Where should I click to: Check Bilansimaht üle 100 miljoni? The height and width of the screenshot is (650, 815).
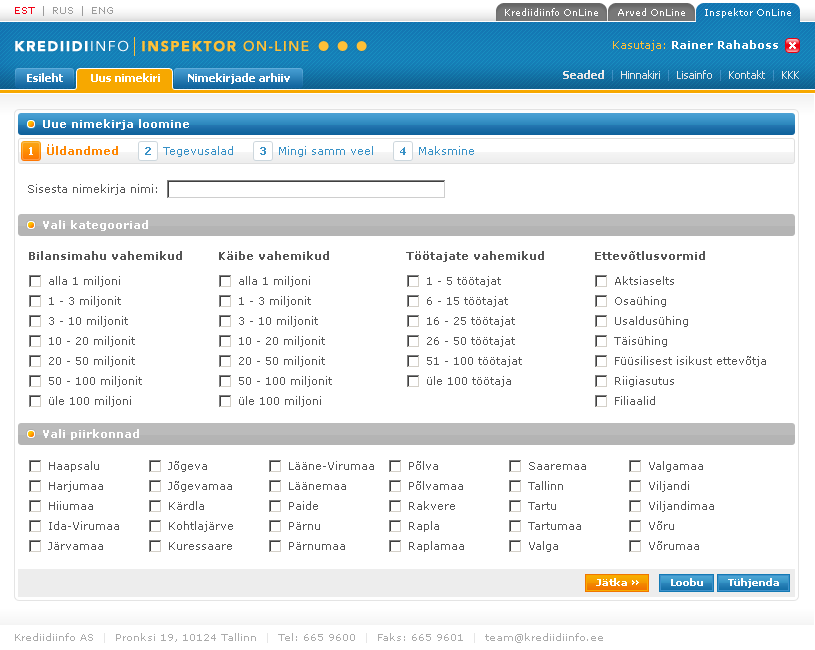(35, 401)
